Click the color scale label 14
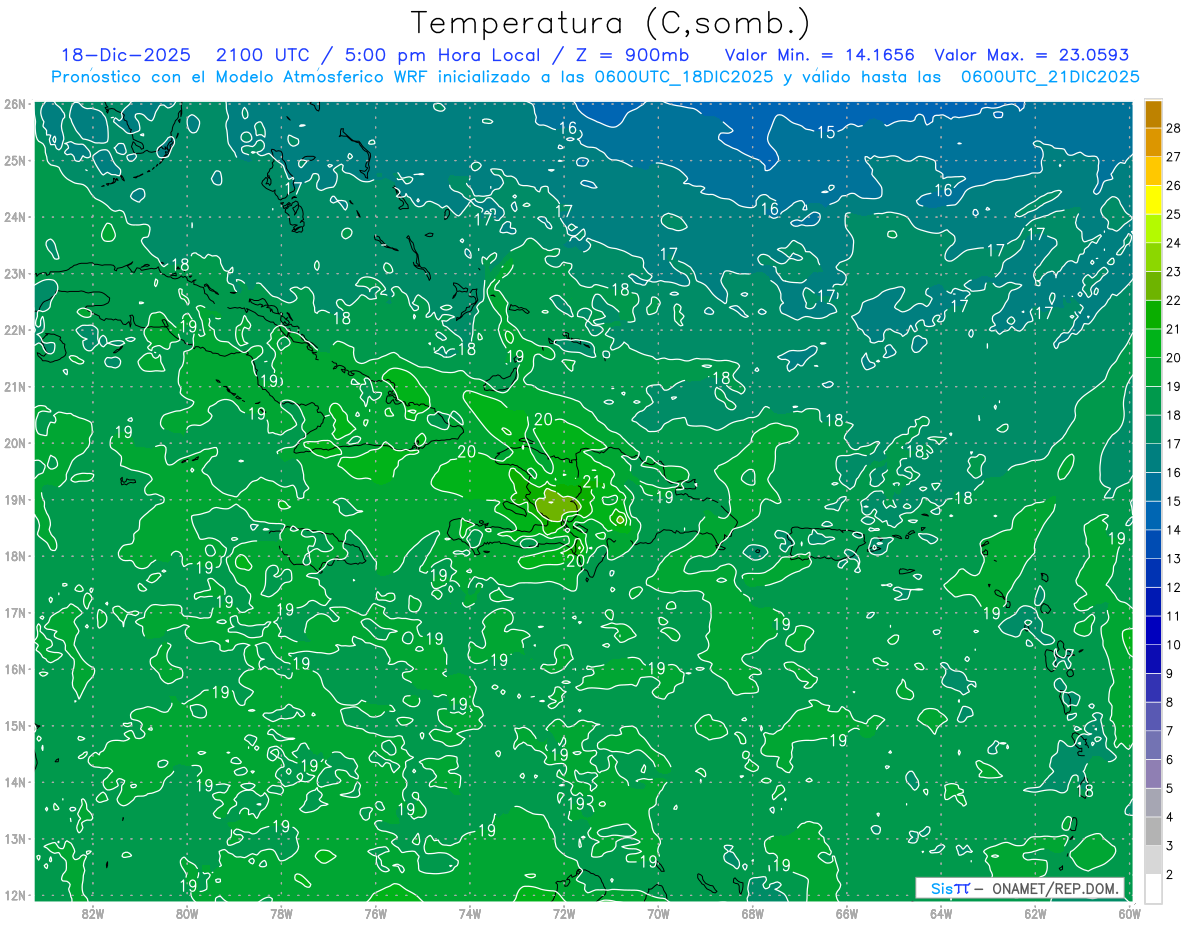Viewport: 1200px width, 927px height. pyautogui.click(x=1173, y=530)
